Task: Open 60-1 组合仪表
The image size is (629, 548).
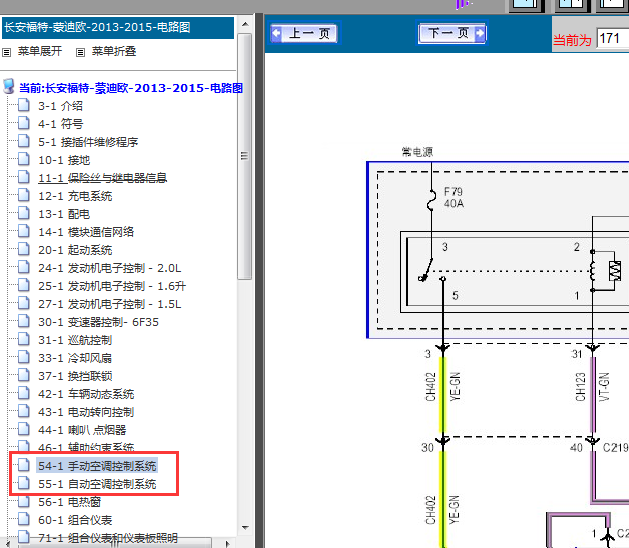Action: 75,520
